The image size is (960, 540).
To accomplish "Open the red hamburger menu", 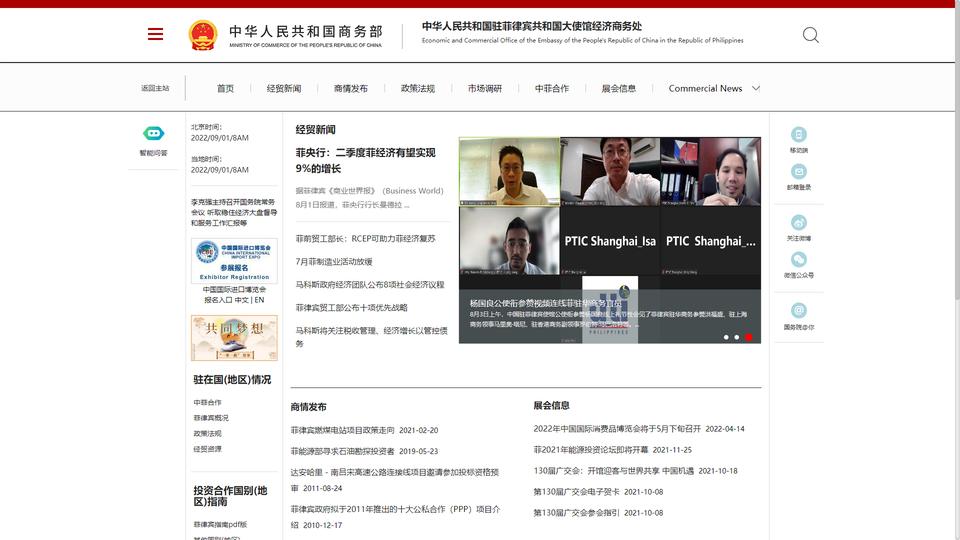I will point(156,34).
